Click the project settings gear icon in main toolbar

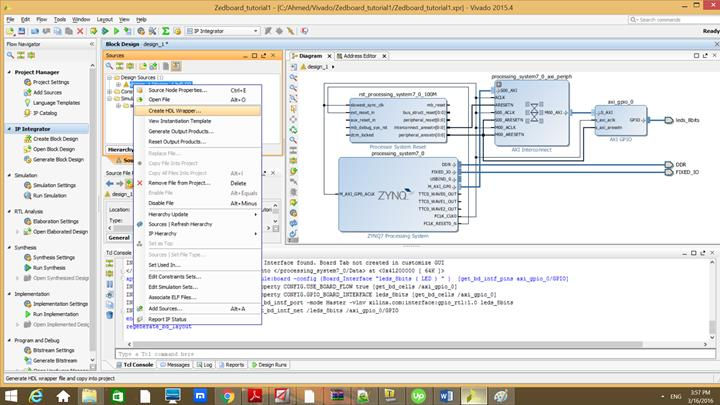141,31
